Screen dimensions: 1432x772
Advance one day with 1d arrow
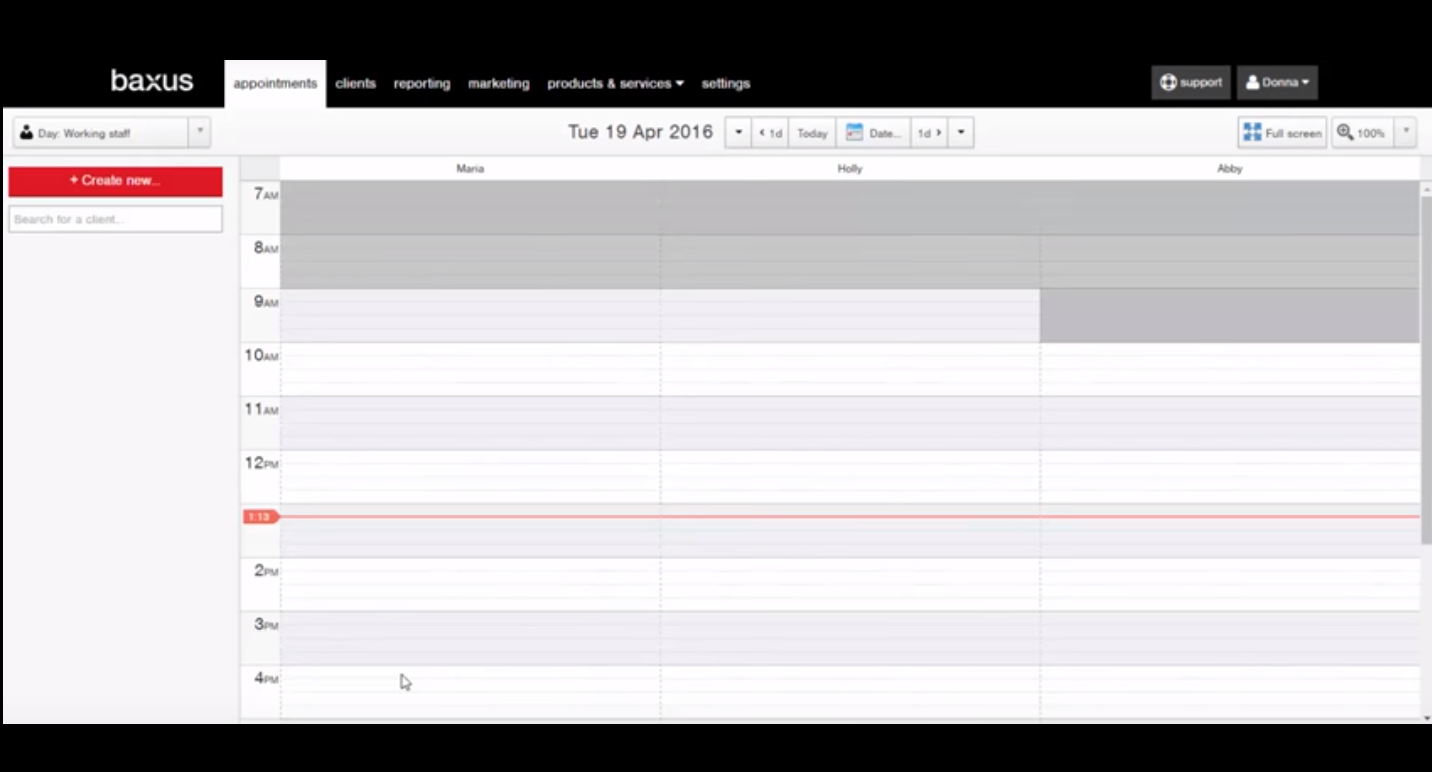point(930,133)
